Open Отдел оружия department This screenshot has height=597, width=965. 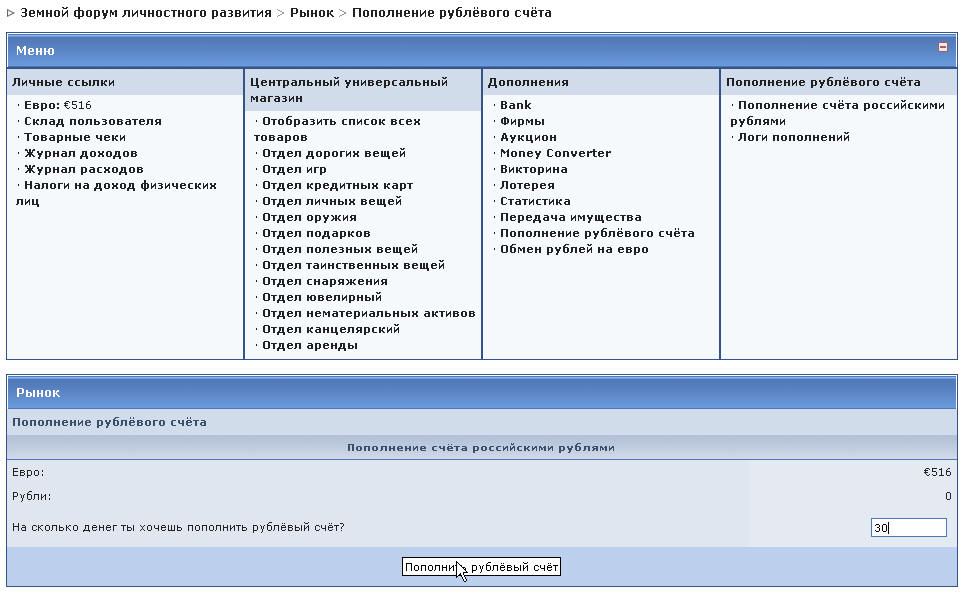(309, 217)
